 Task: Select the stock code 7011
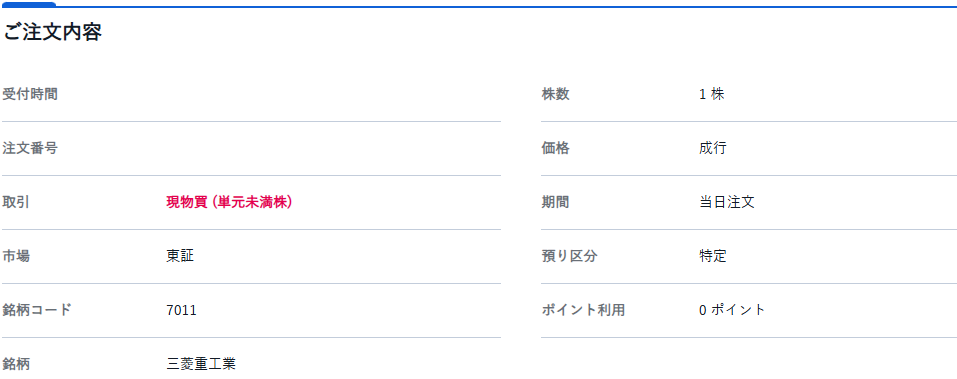point(181,311)
